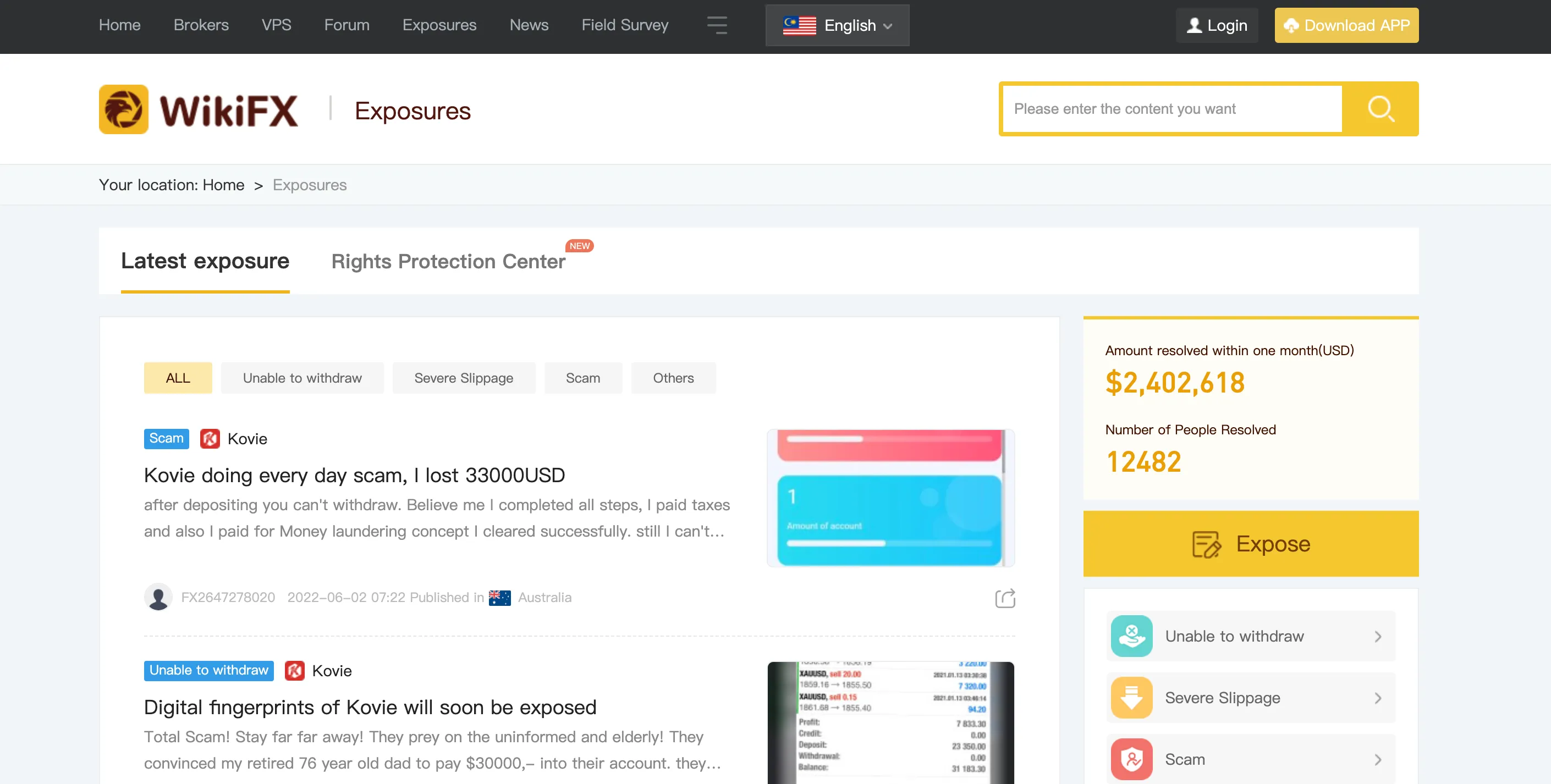Click the Download APP button

click(x=1346, y=25)
